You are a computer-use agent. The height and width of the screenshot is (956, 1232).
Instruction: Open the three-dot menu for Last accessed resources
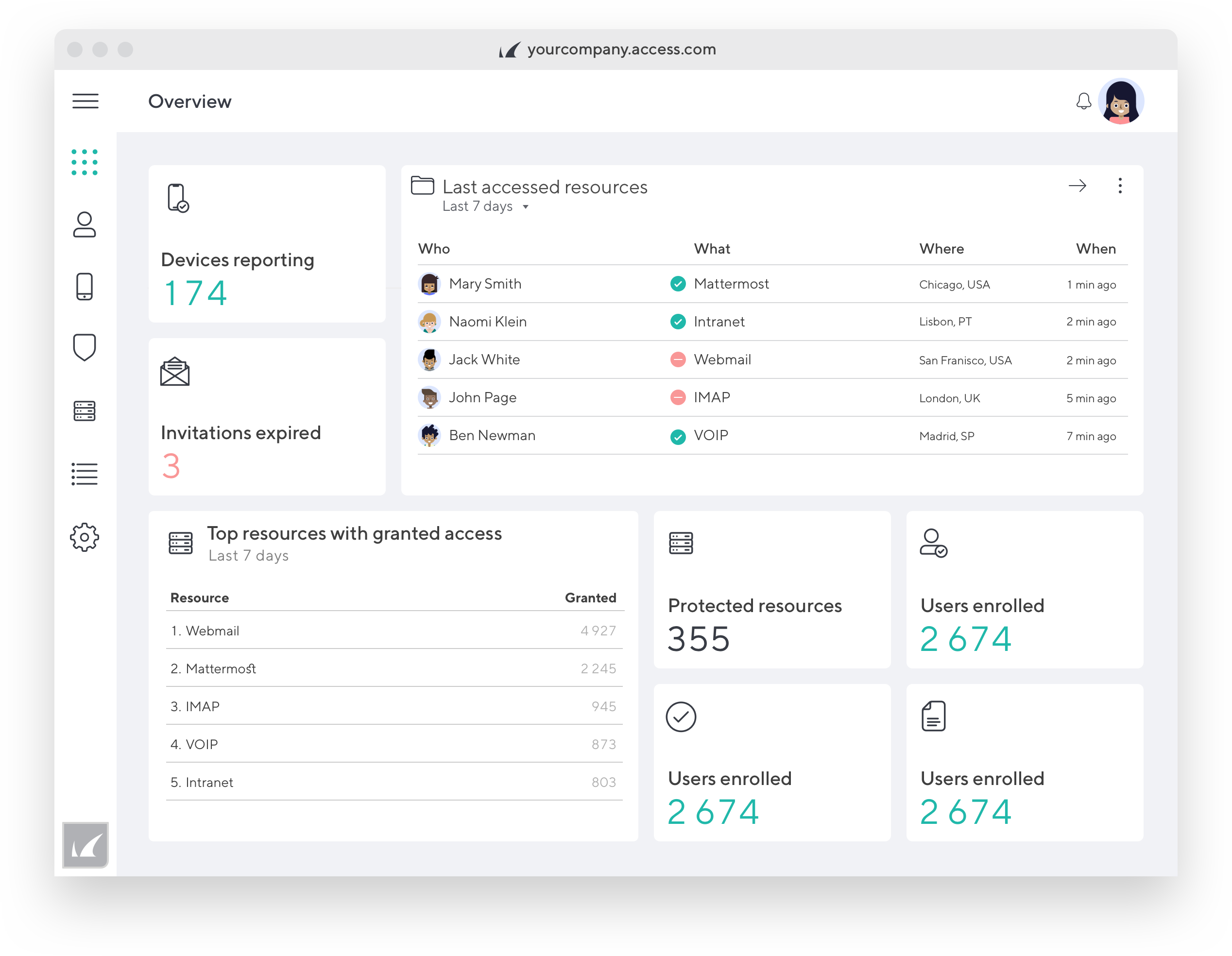coord(1120,186)
